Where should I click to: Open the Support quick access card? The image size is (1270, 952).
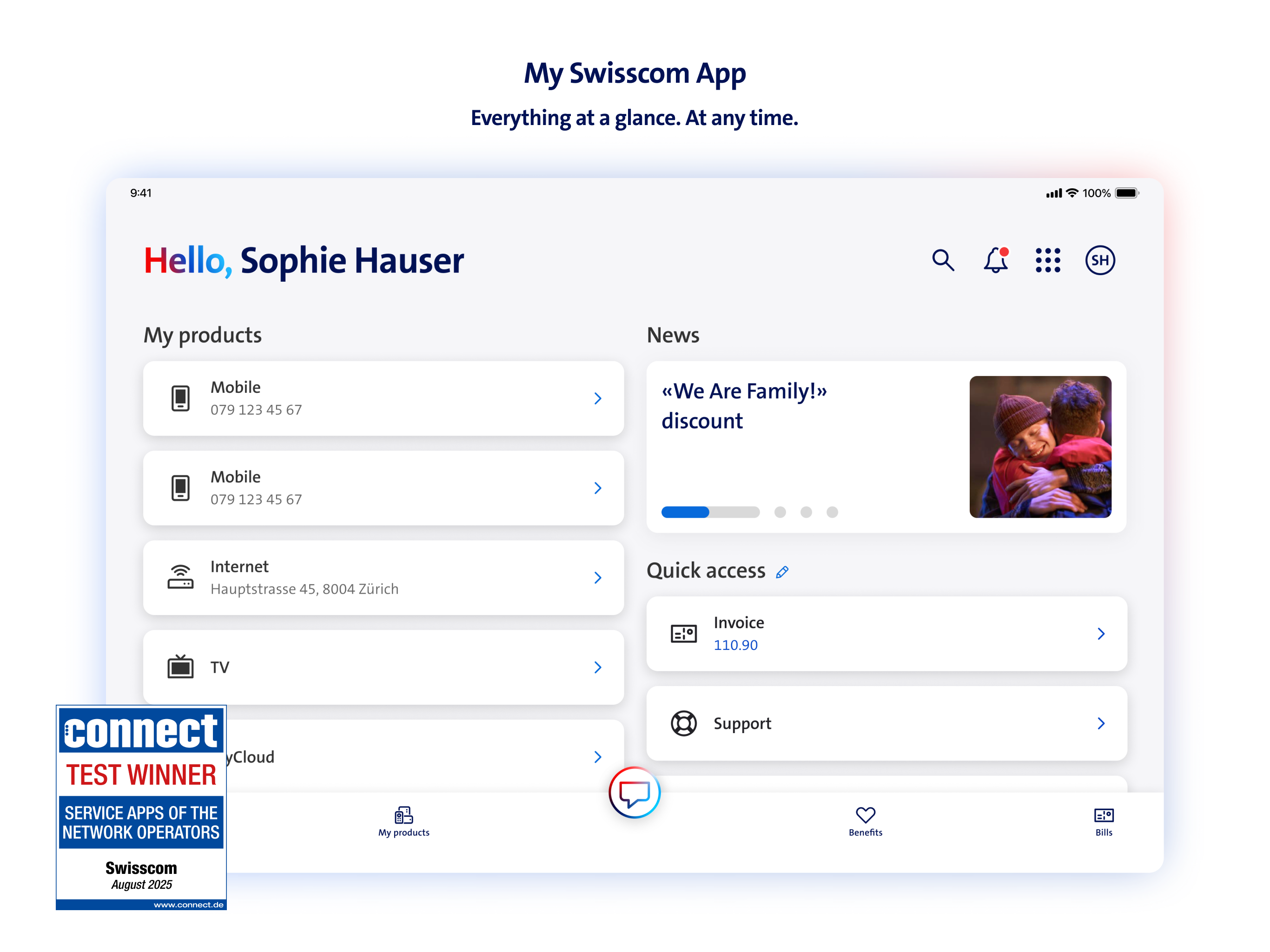pyautogui.click(x=887, y=723)
